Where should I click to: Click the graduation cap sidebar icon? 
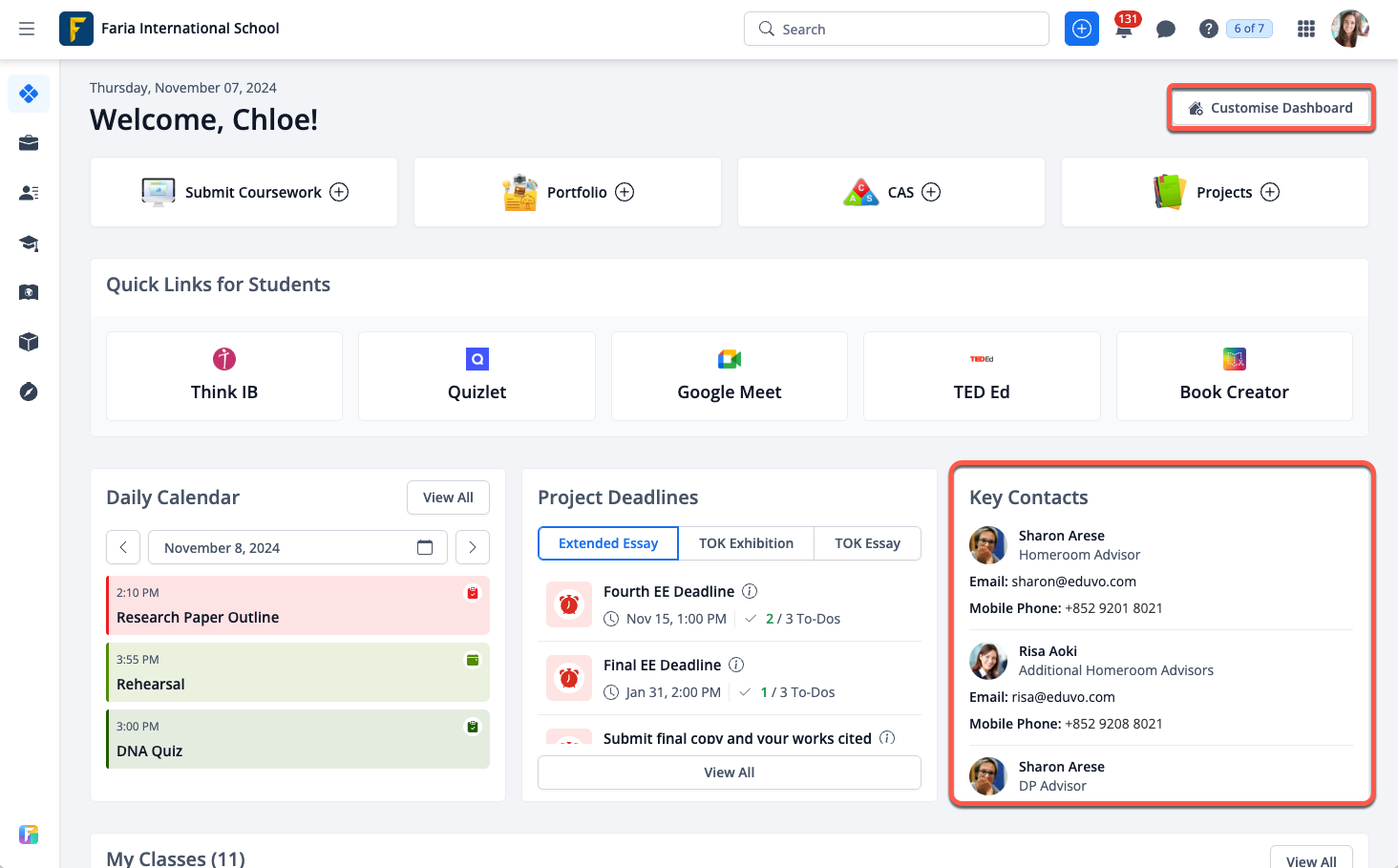coord(29,243)
